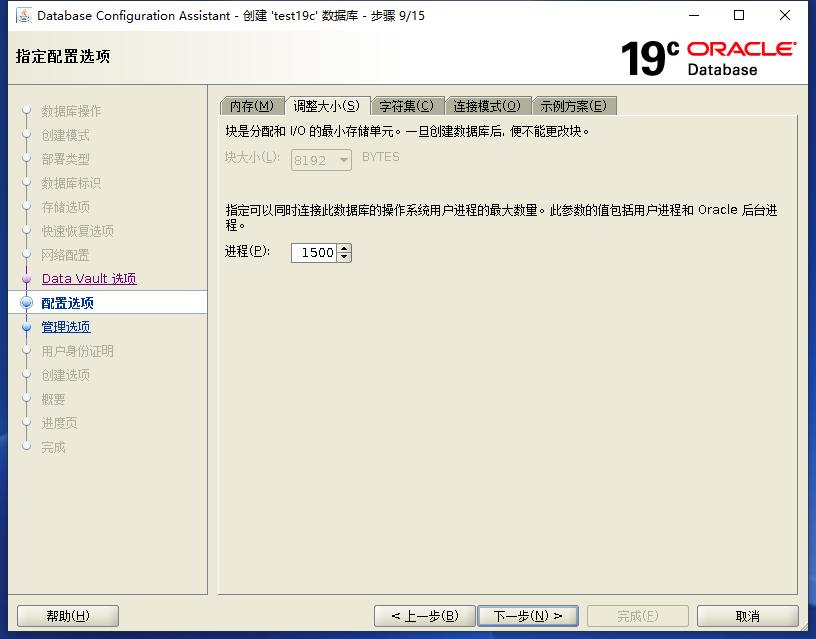Click inside the 进程 value field 1500
The image size is (816, 639).
tap(314, 253)
